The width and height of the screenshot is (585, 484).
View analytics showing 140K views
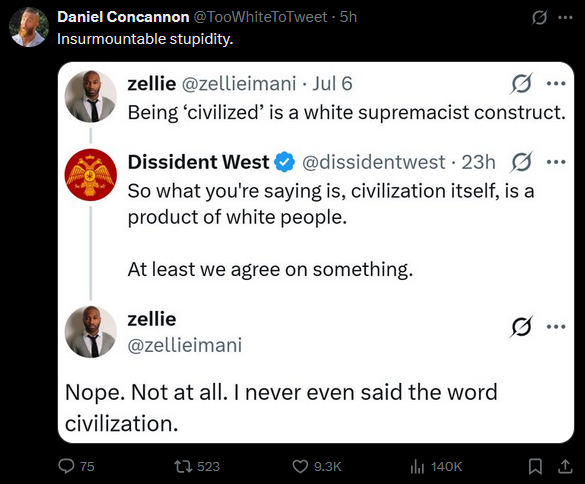coord(417,466)
